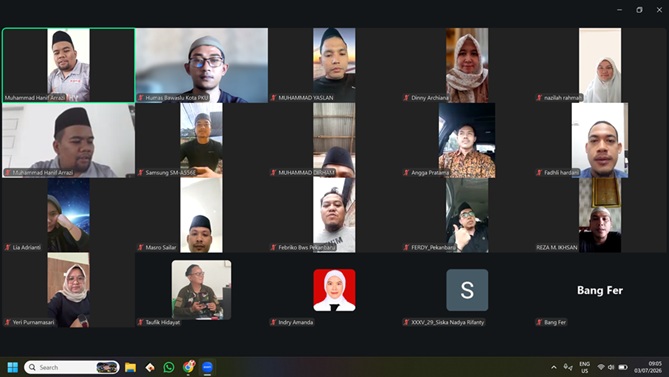Select Indry Amanda's profile photo tile

pyautogui.click(x=334, y=290)
